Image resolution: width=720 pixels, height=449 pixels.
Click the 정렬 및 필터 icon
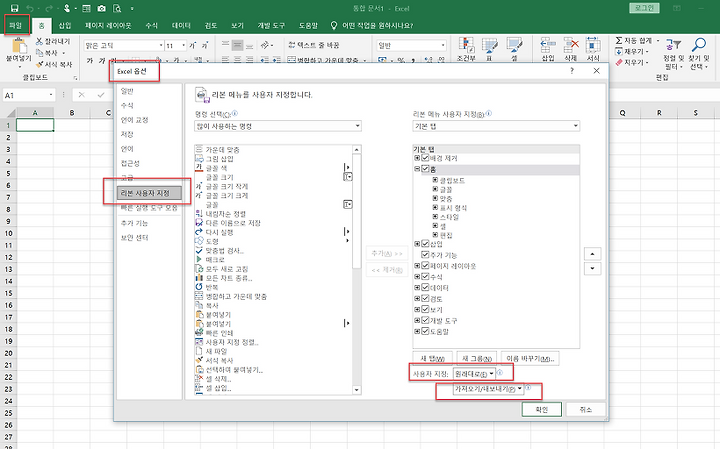coord(673,45)
